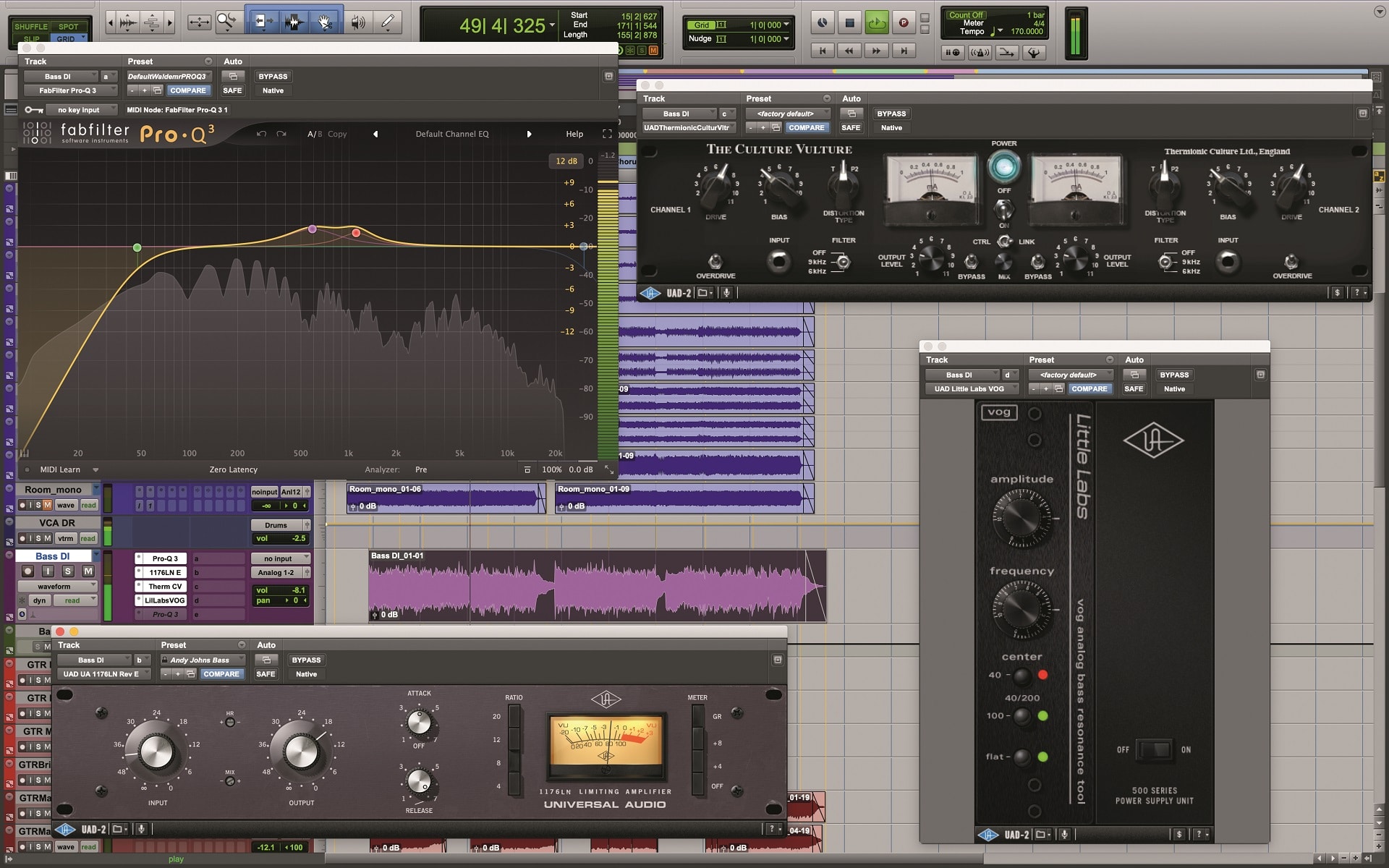Toggle the Culture Vulture power switch

(1003, 210)
